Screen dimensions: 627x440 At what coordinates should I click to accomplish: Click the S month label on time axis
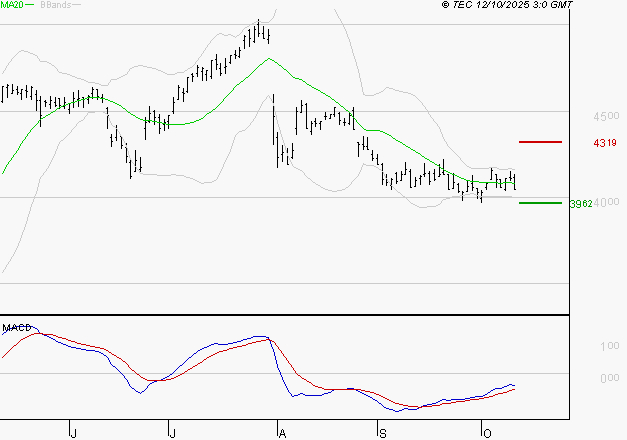pos(383,434)
